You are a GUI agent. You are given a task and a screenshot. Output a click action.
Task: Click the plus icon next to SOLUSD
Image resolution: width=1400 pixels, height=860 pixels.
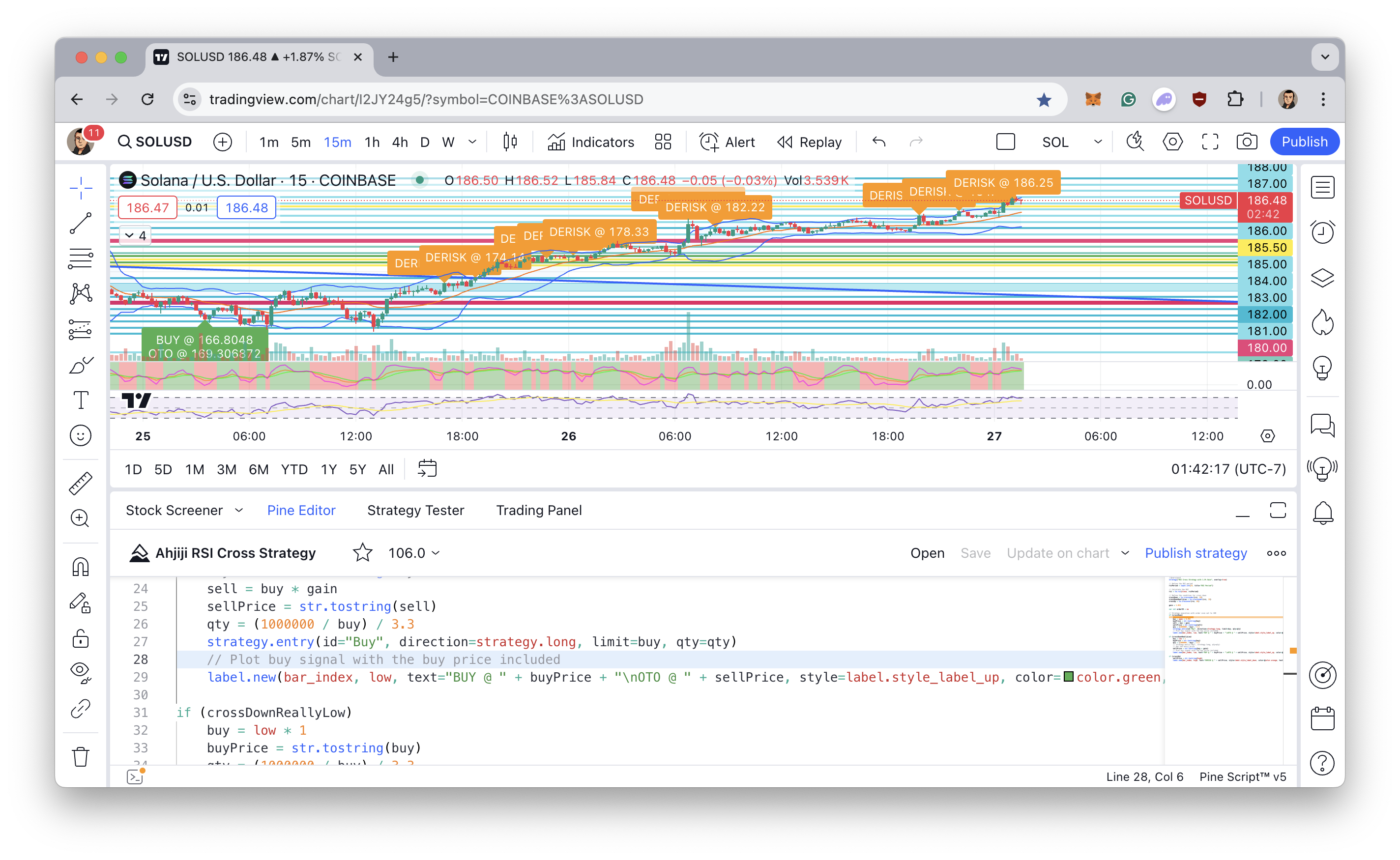pyautogui.click(x=222, y=142)
